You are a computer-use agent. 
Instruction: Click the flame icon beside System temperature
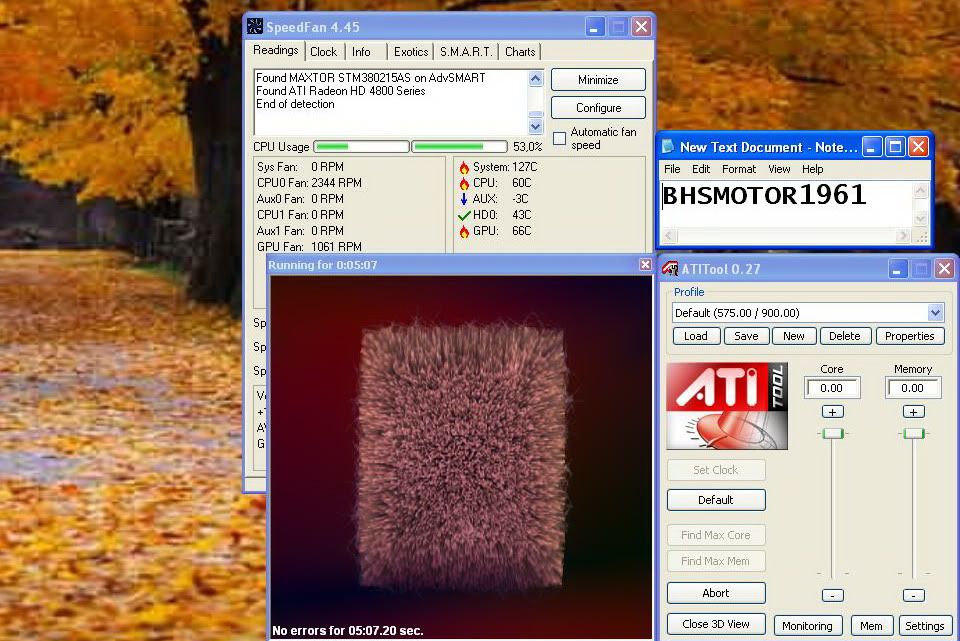464,167
